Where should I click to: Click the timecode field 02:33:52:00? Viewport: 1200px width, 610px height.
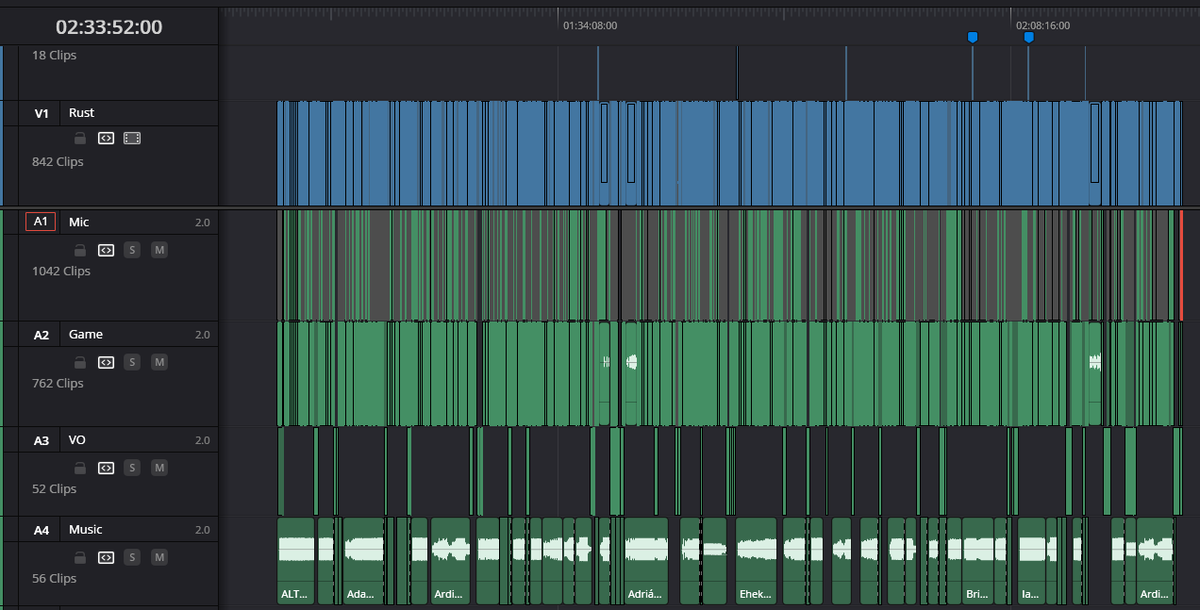click(109, 27)
